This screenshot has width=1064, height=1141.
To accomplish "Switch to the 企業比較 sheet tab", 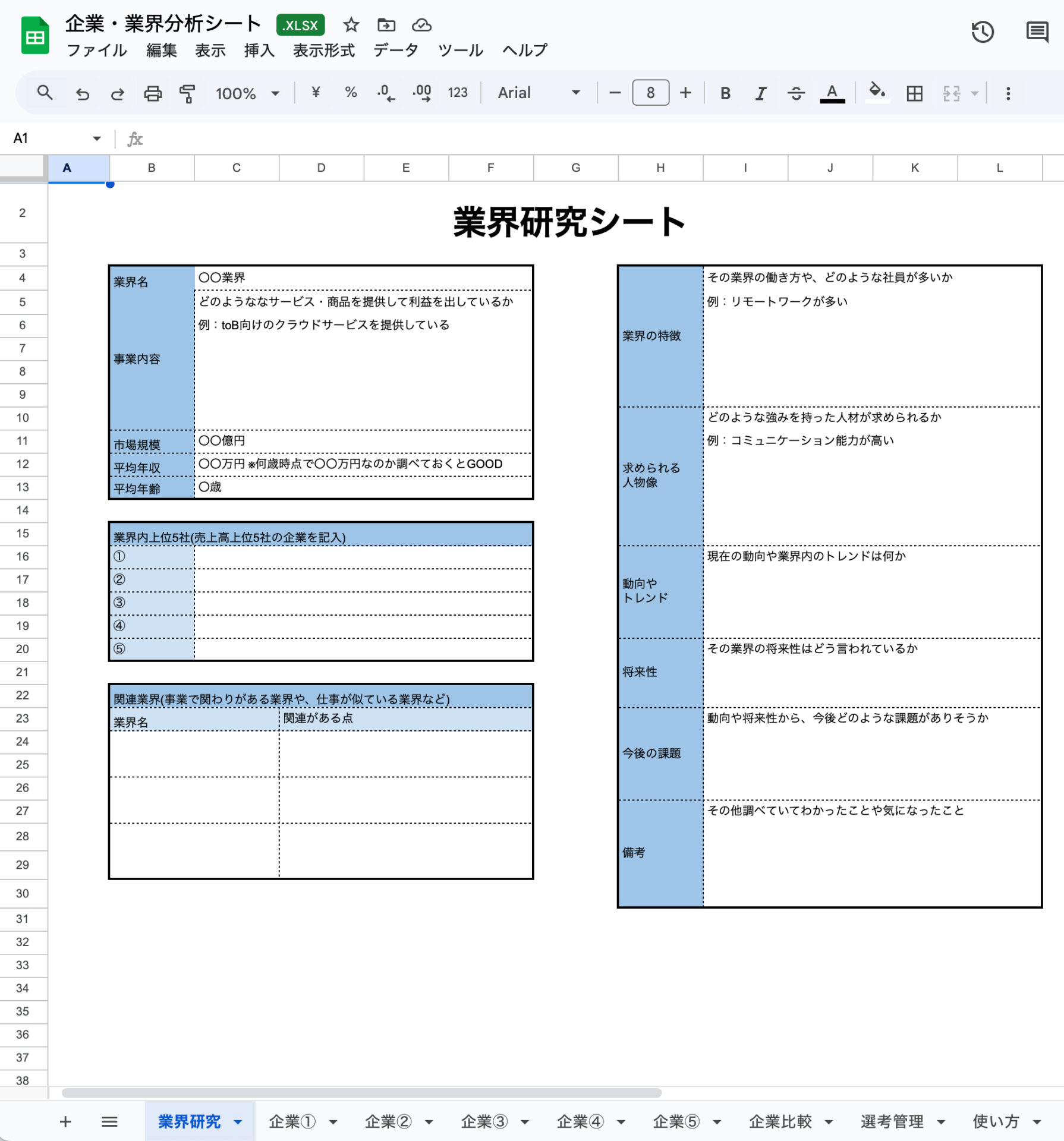I will (x=780, y=1121).
